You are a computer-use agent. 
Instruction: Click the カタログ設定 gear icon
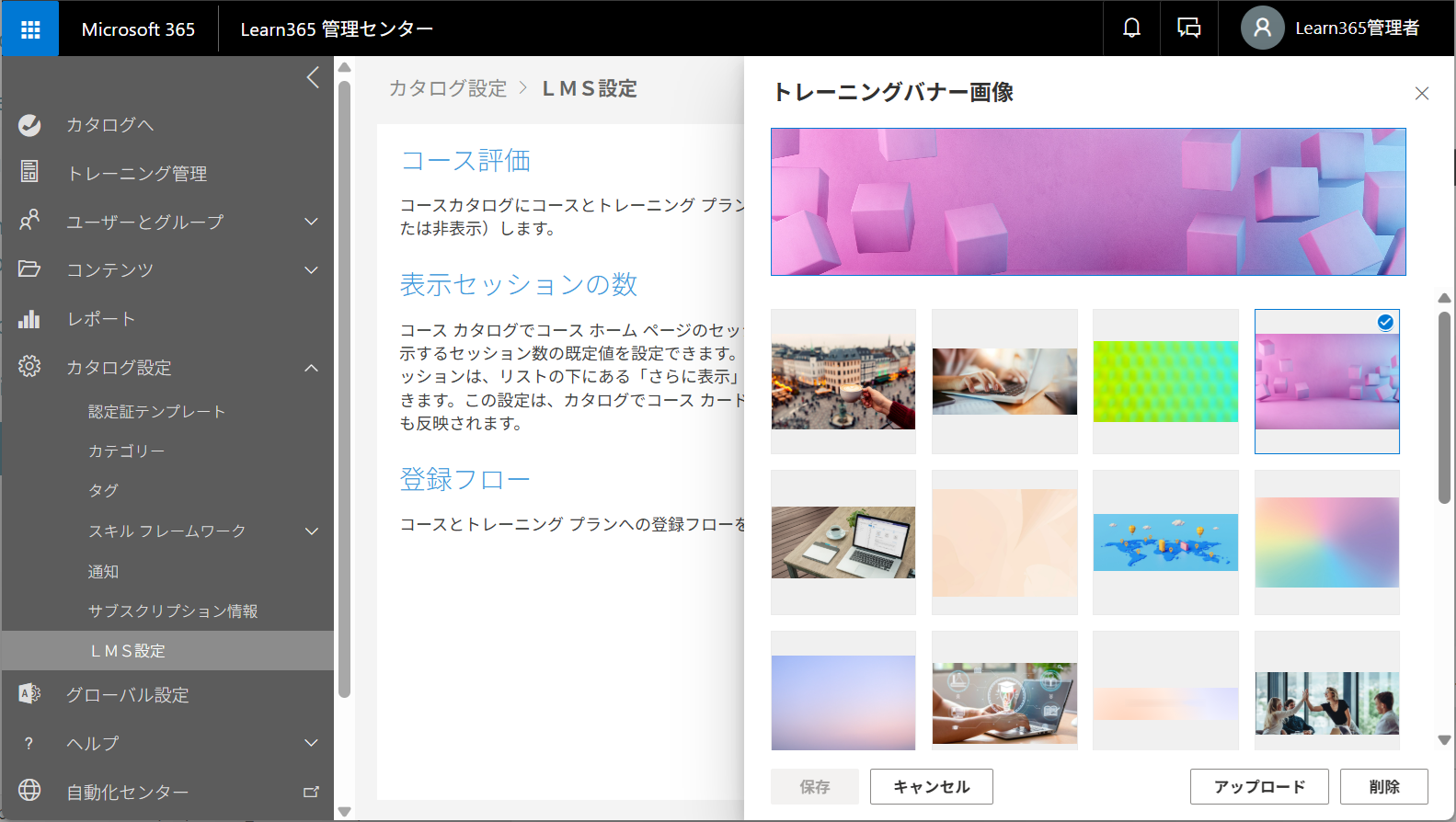coord(29,366)
